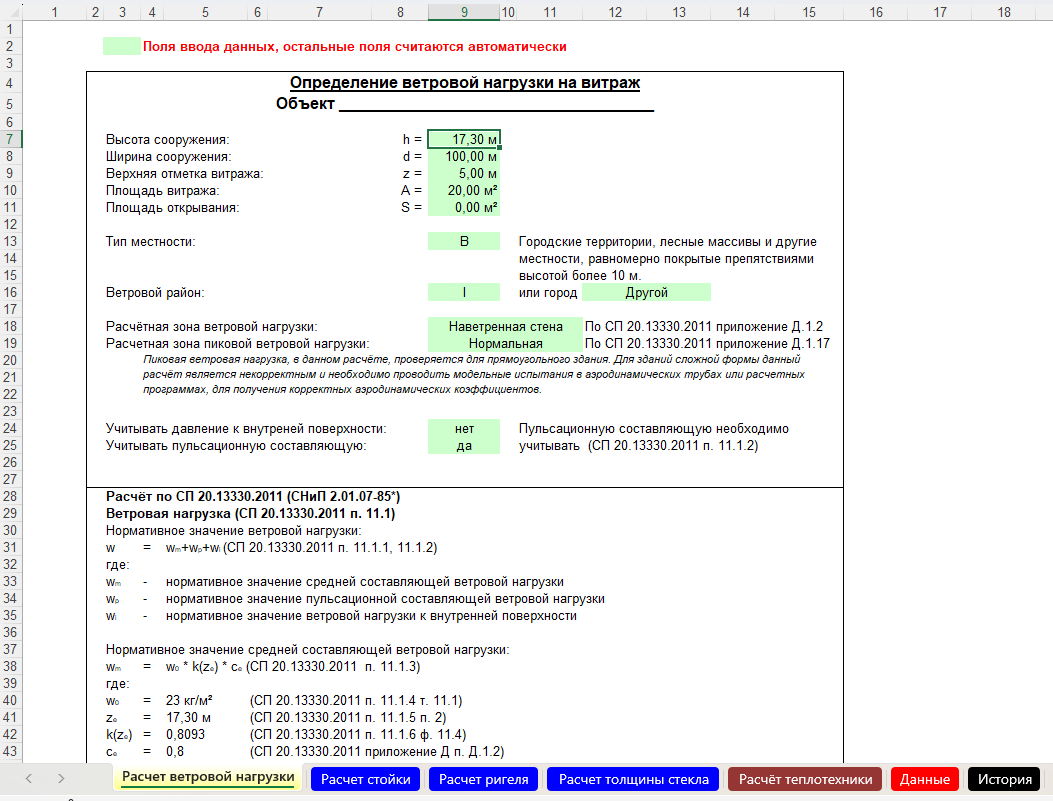Select column 5 header
The width and height of the screenshot is (1053, 801).
(x=205, y=12)
